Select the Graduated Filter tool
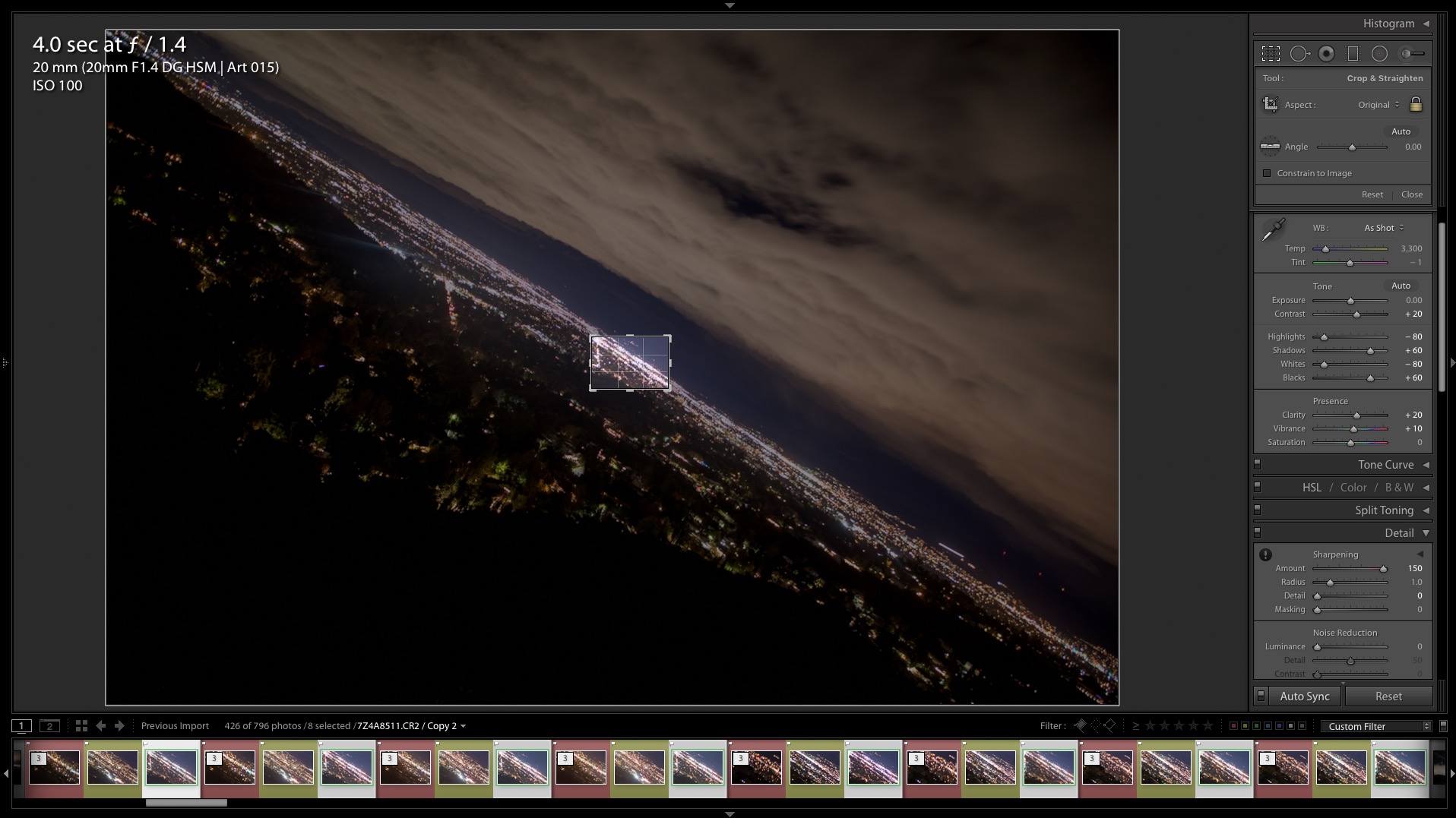1456x818 pixels. [1353, 53]
